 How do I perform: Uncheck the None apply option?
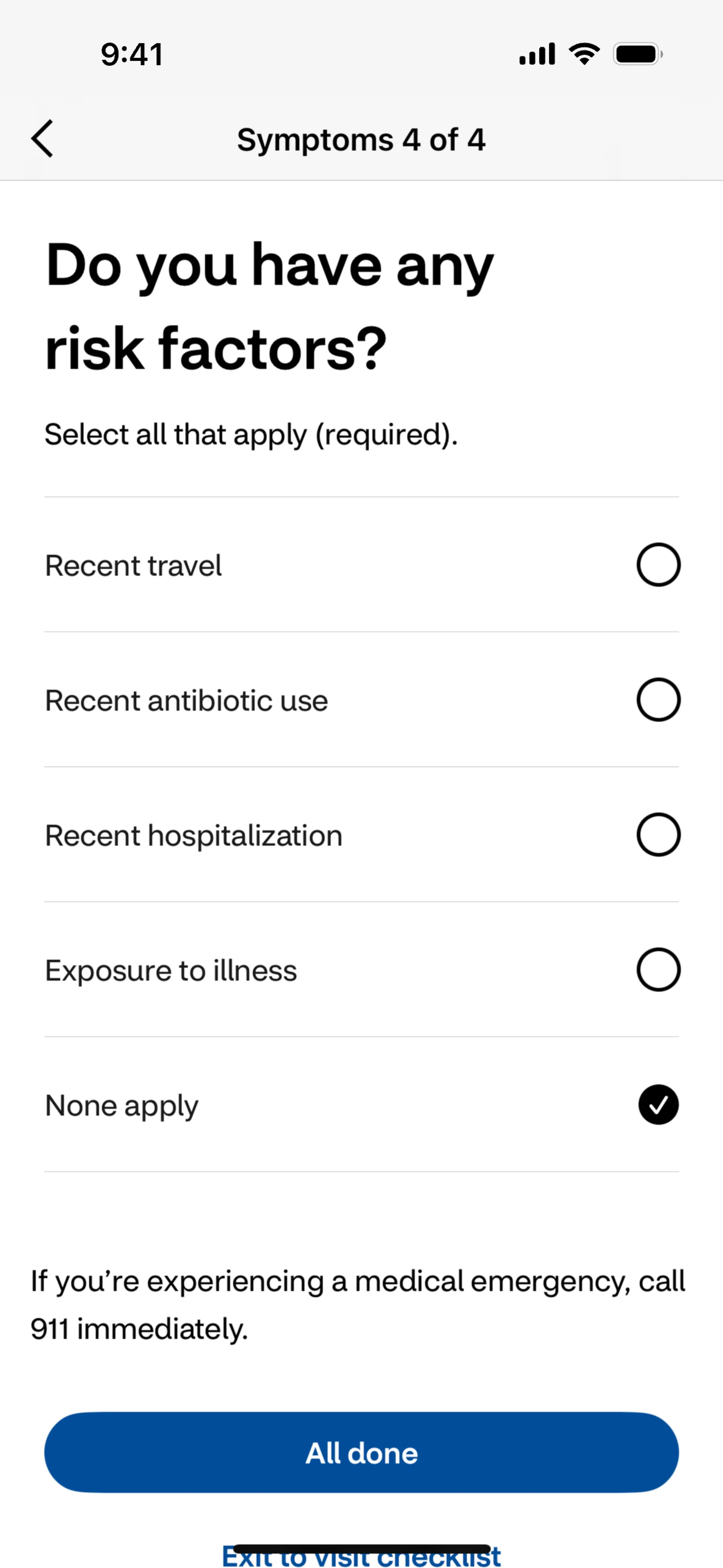pos(658,1105)
